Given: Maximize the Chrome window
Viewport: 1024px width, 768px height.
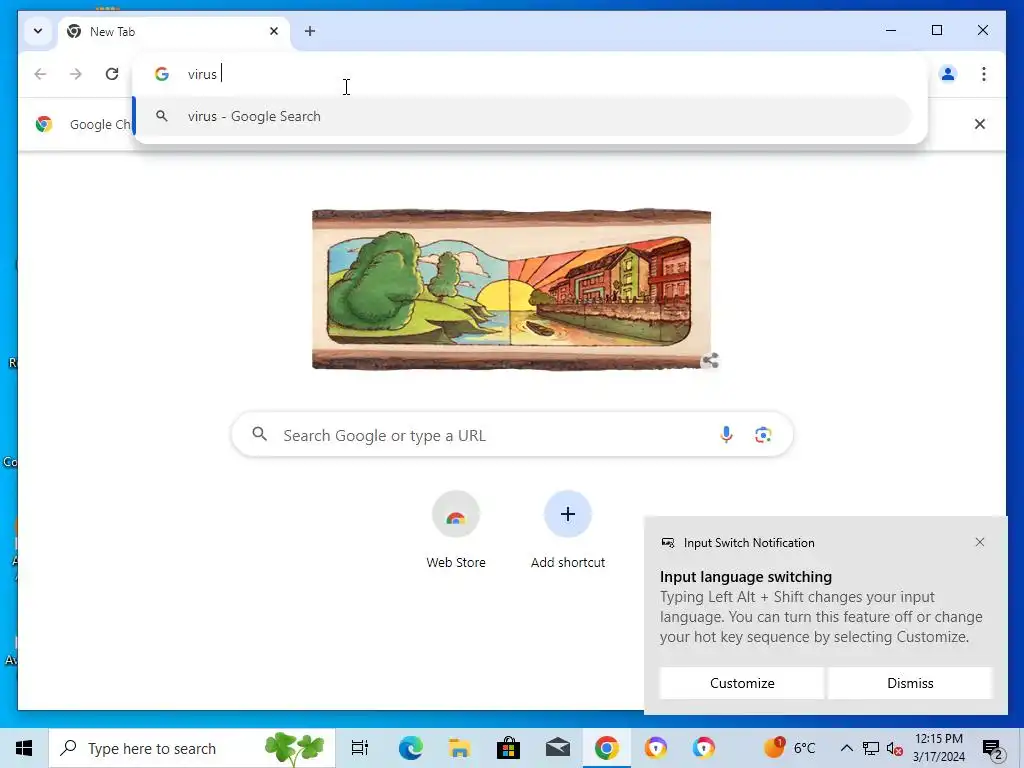Looking at the screenshot, I should (936, 30).
